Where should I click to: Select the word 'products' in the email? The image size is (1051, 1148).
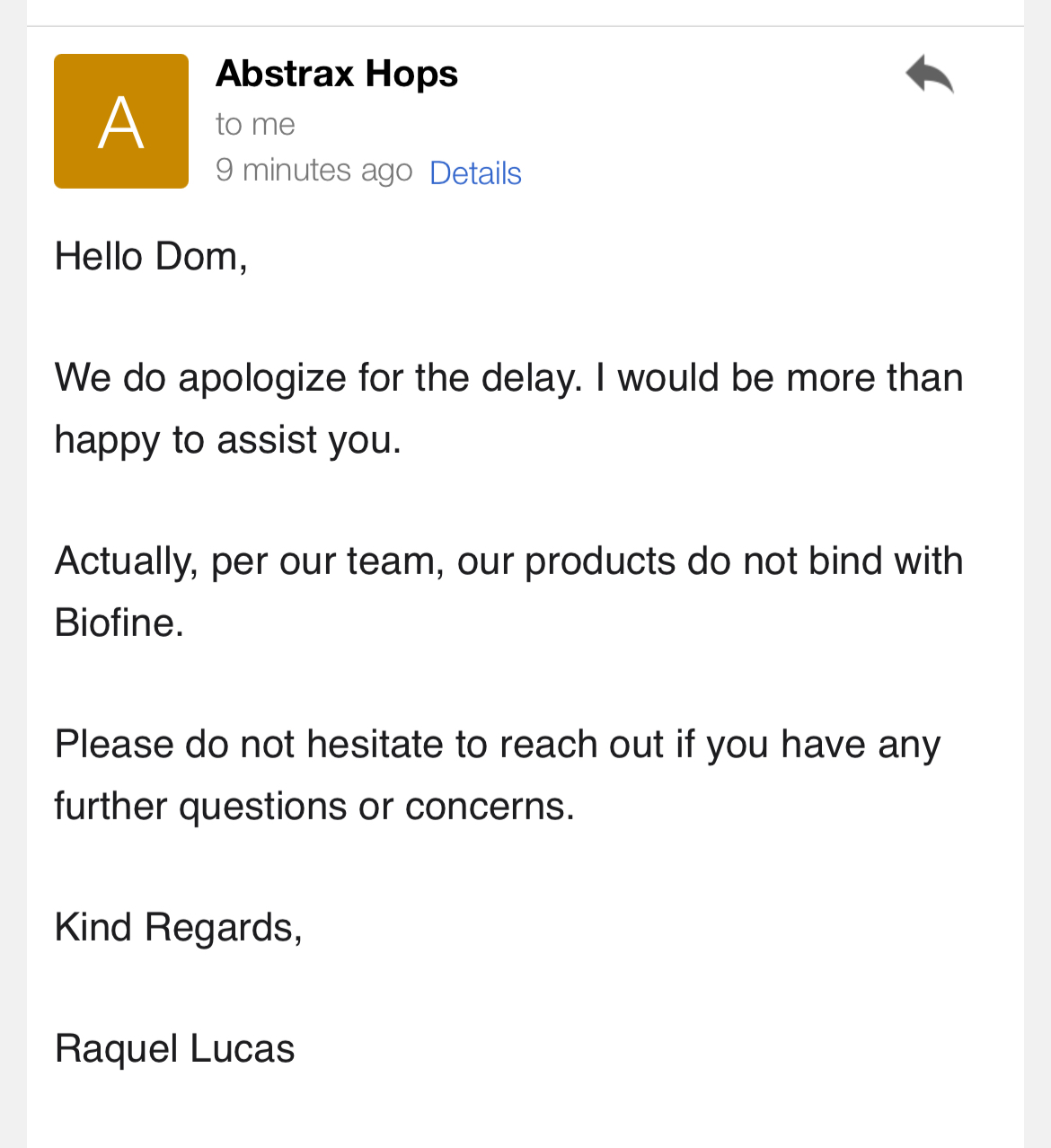point(600,562)
